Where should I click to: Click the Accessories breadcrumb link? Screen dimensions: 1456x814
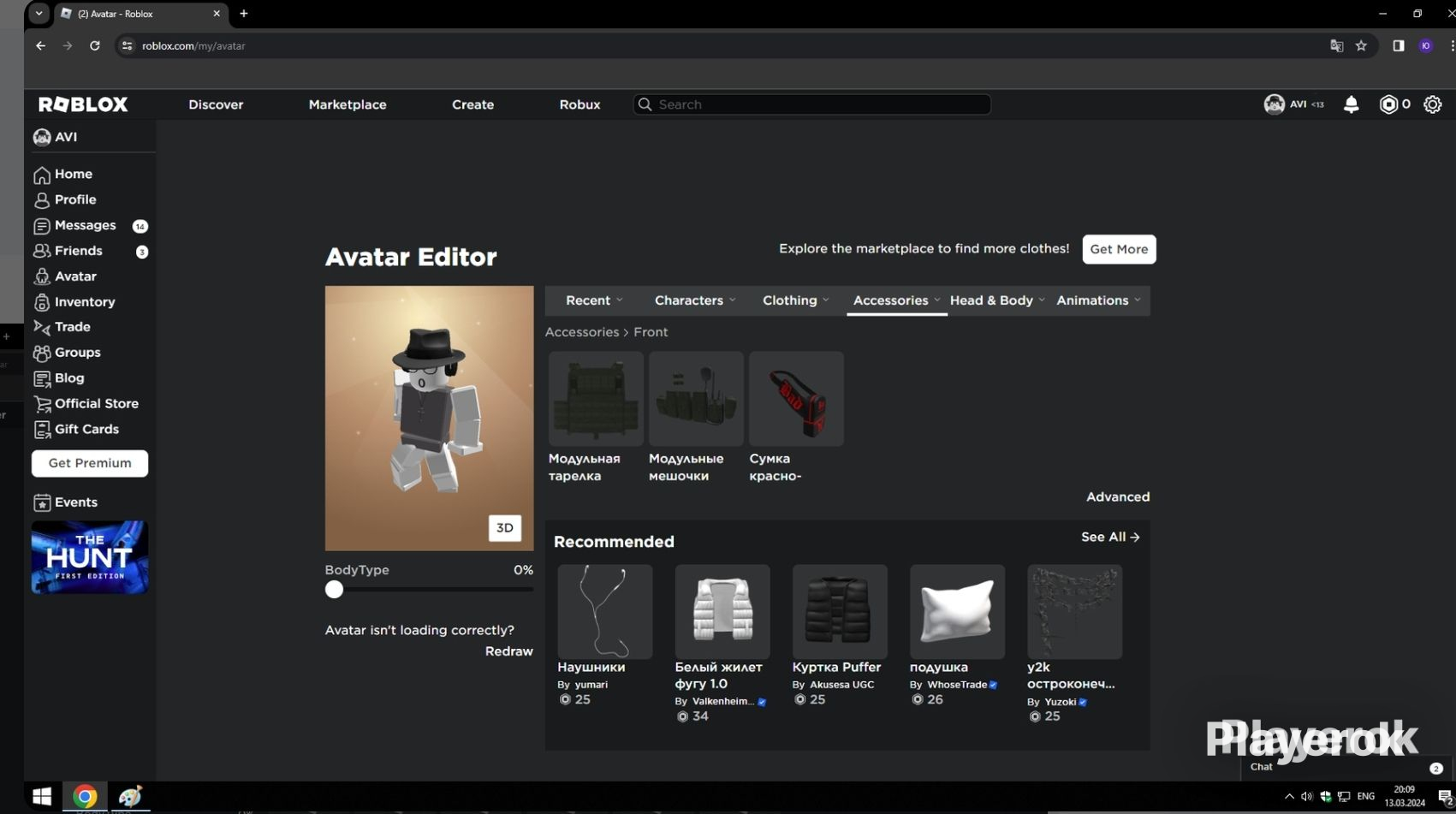582,332
